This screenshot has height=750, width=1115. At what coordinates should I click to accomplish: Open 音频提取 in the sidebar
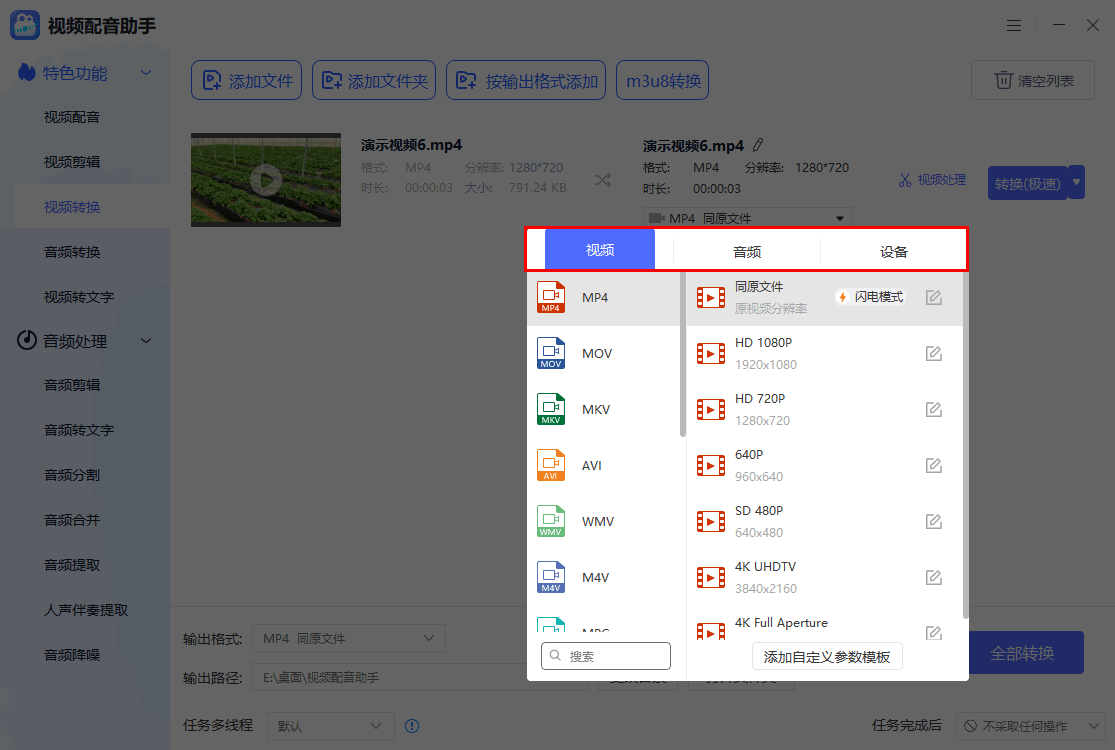pos(72,565)
